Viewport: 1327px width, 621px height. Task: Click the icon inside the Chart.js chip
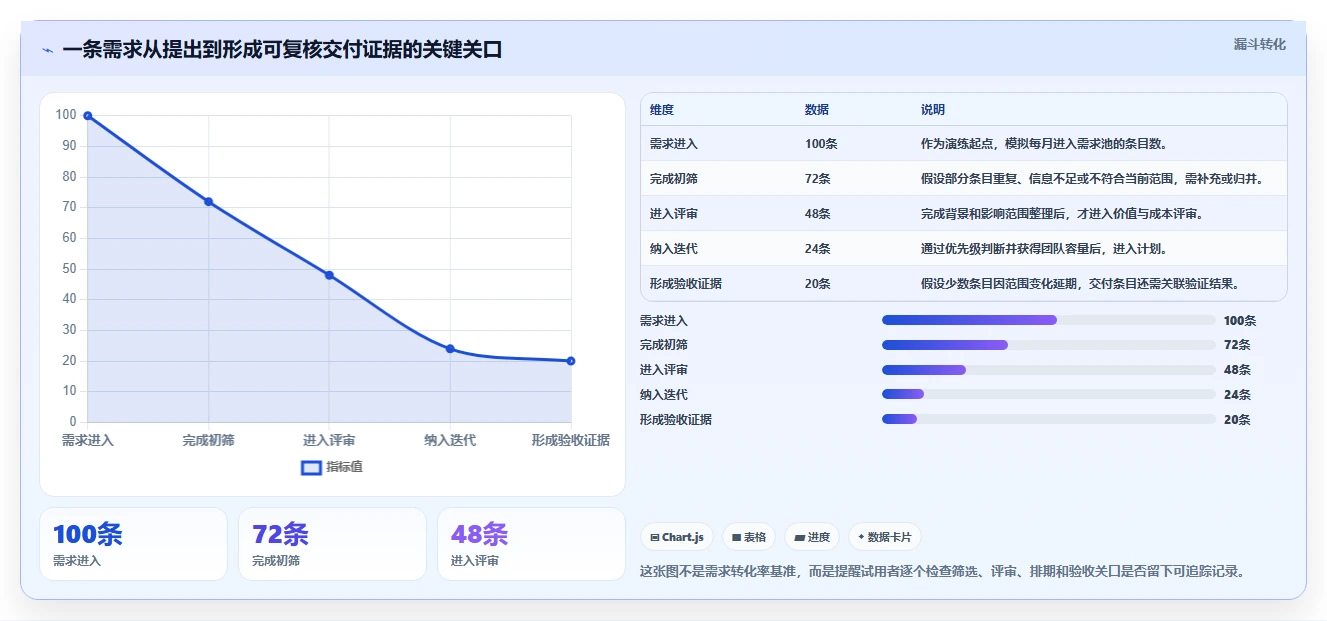(x=655, y=538)
